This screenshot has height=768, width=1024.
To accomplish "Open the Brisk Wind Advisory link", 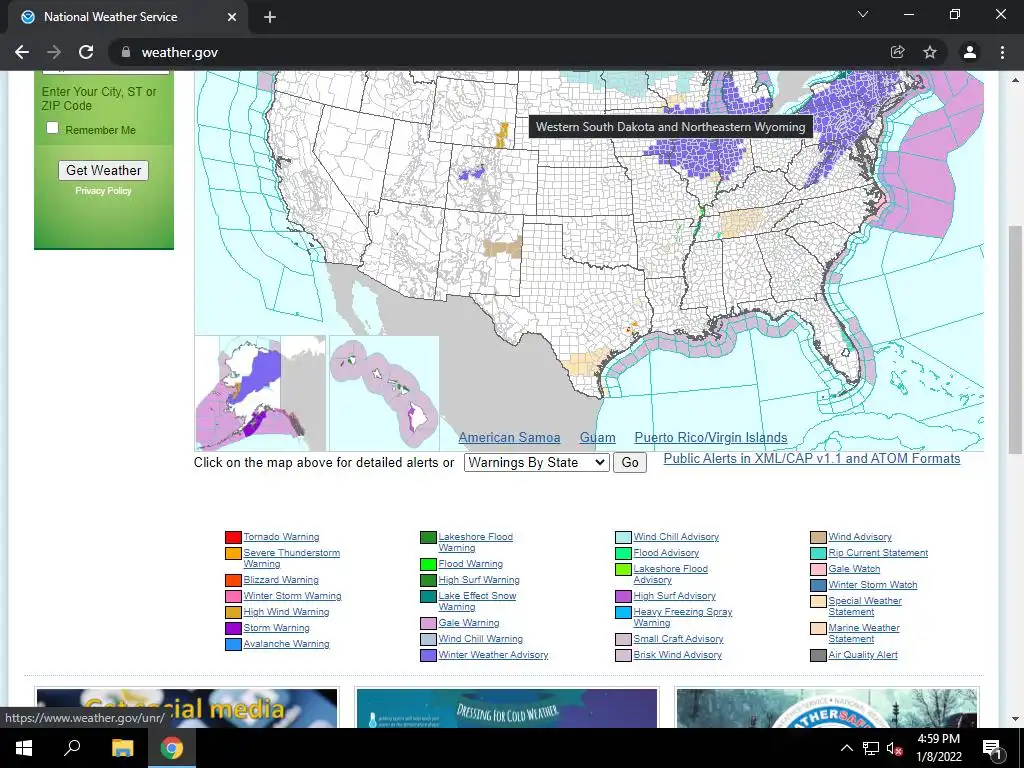I will click(677, 654).
